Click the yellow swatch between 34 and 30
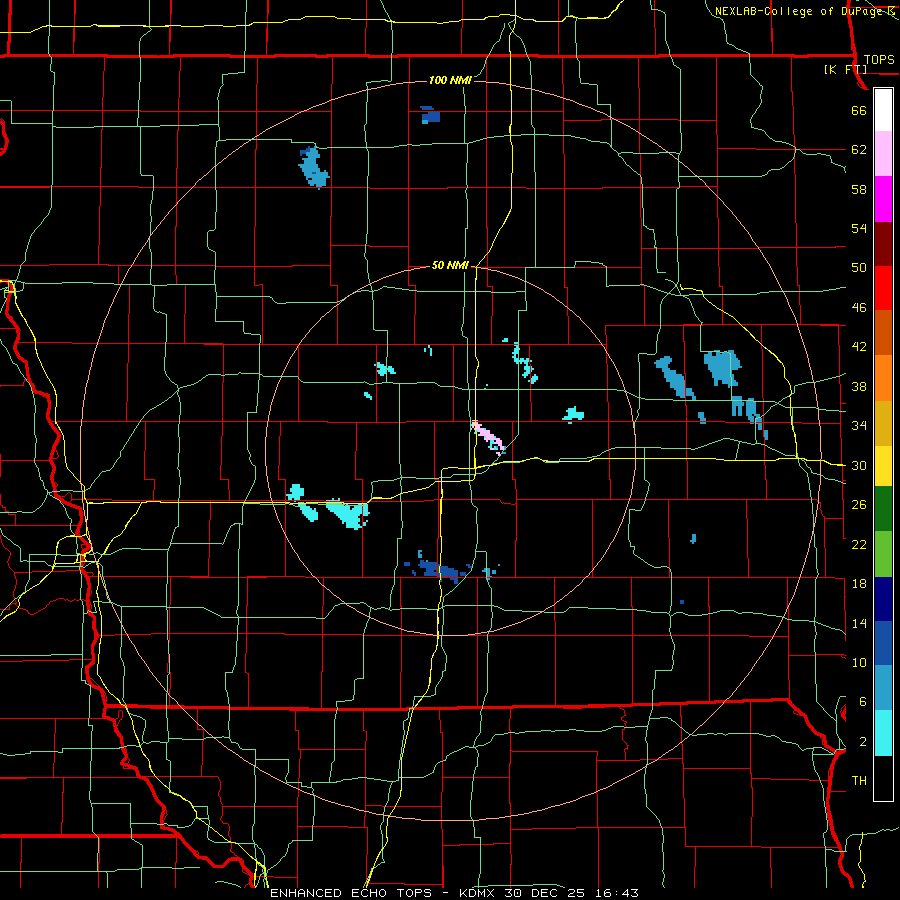900x900 pixels. (x=883, y=466)
